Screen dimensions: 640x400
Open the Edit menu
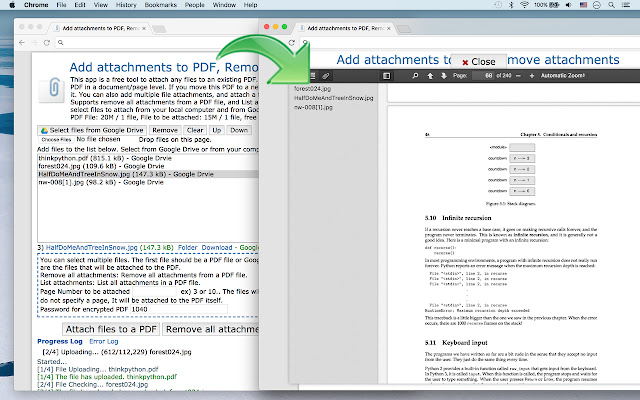pos(80,5)
